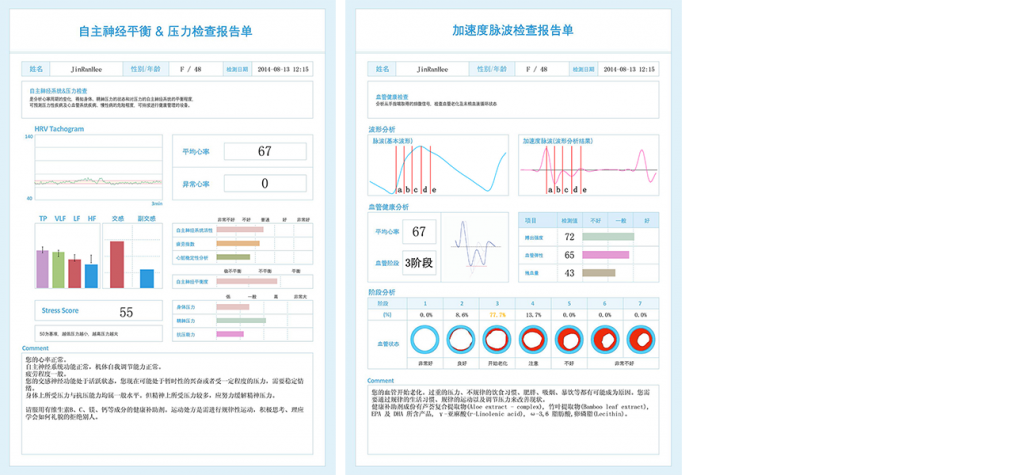This screenshot has height=475, width=1024.
Task: Click the stage 1 blood vessel cross-section icon
Action: [x=425, y=340]
